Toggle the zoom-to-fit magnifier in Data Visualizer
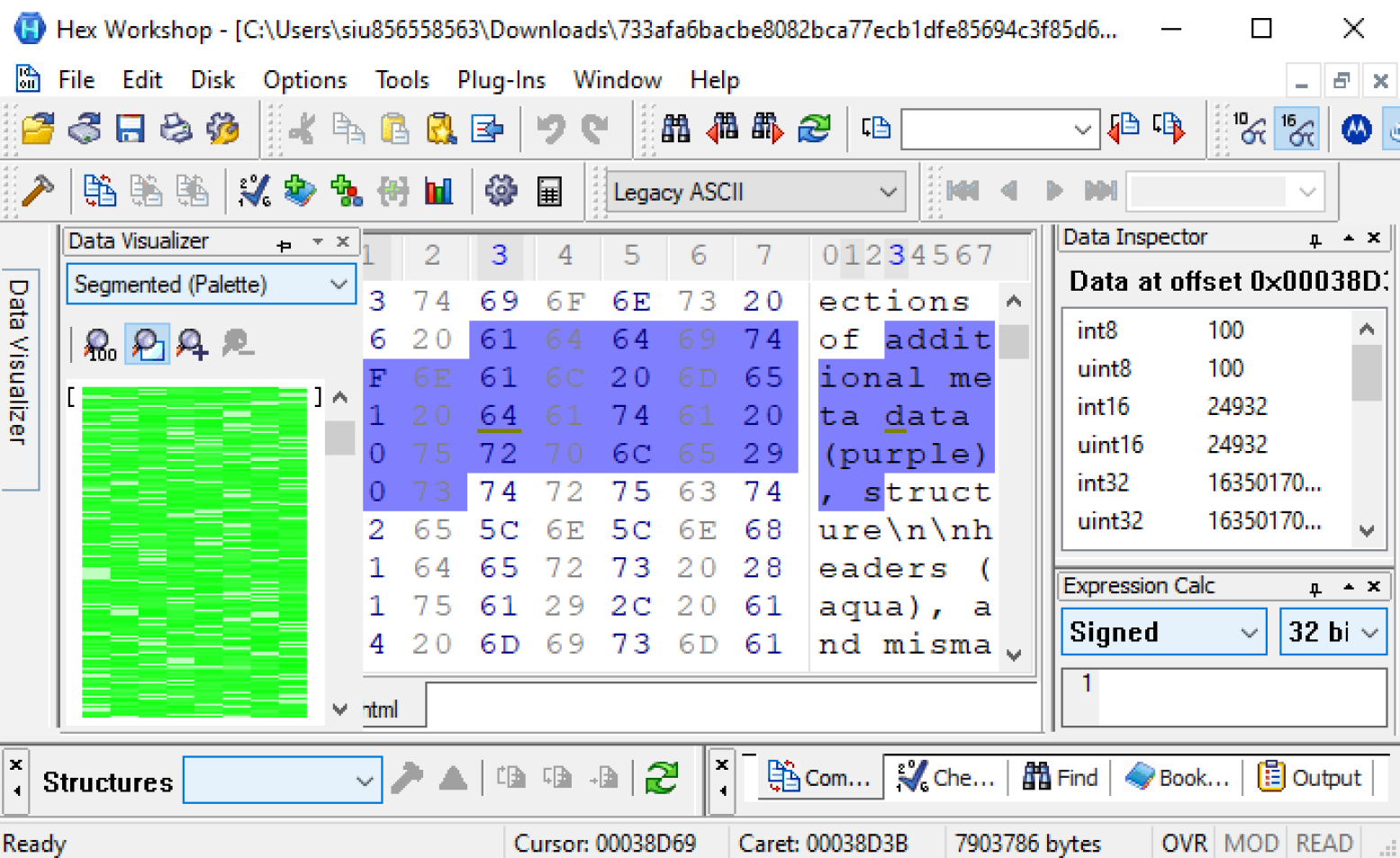The height and width of the screenshot is (858, 1400). click(147, 344)
